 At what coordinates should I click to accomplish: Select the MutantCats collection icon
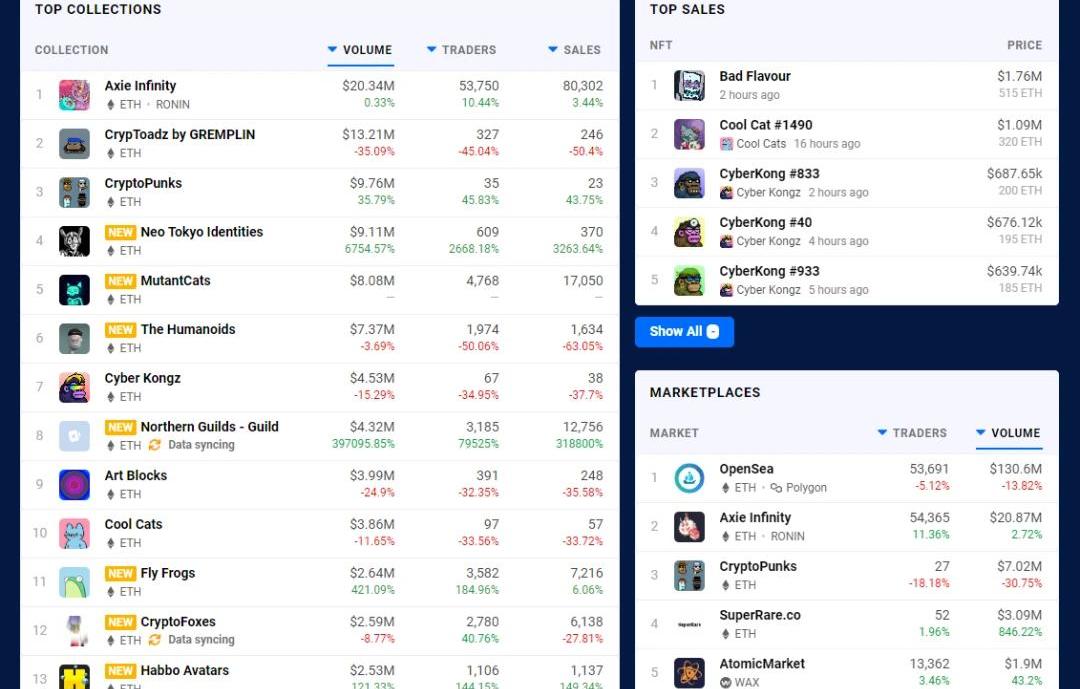[74, 290]
